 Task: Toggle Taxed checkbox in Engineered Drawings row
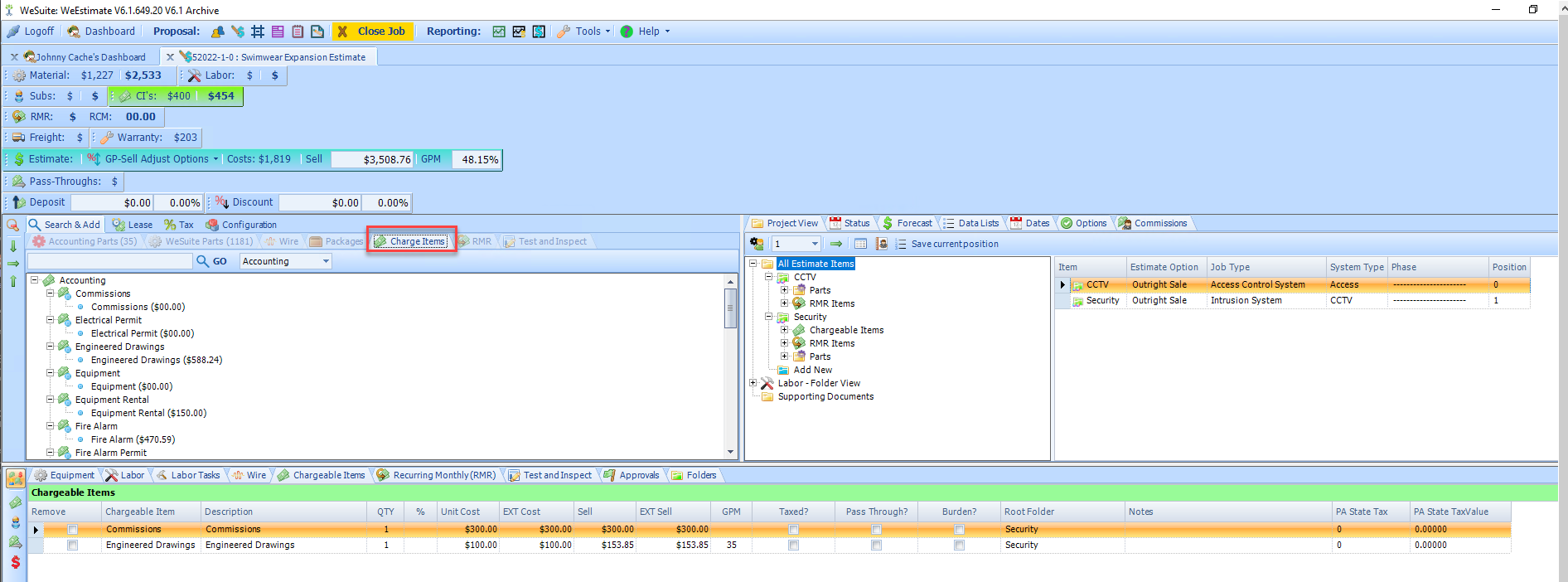click(x=794, y=546)
